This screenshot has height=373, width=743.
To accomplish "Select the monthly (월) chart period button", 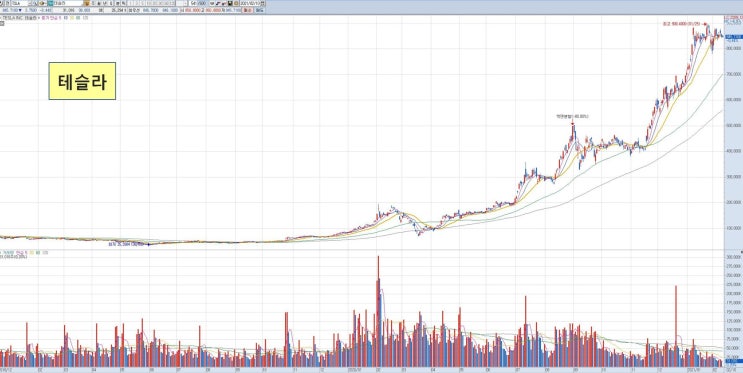I will tap(105, 3).
